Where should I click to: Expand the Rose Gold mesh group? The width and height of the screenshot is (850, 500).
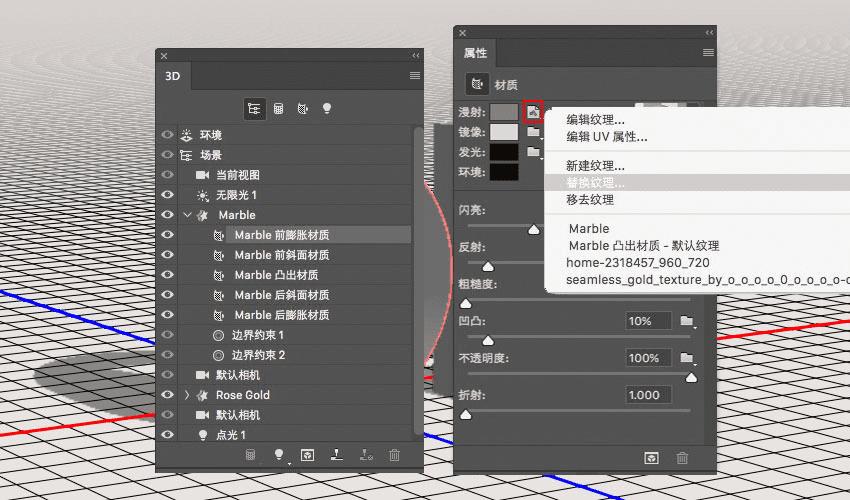click(x=187, y=395)
